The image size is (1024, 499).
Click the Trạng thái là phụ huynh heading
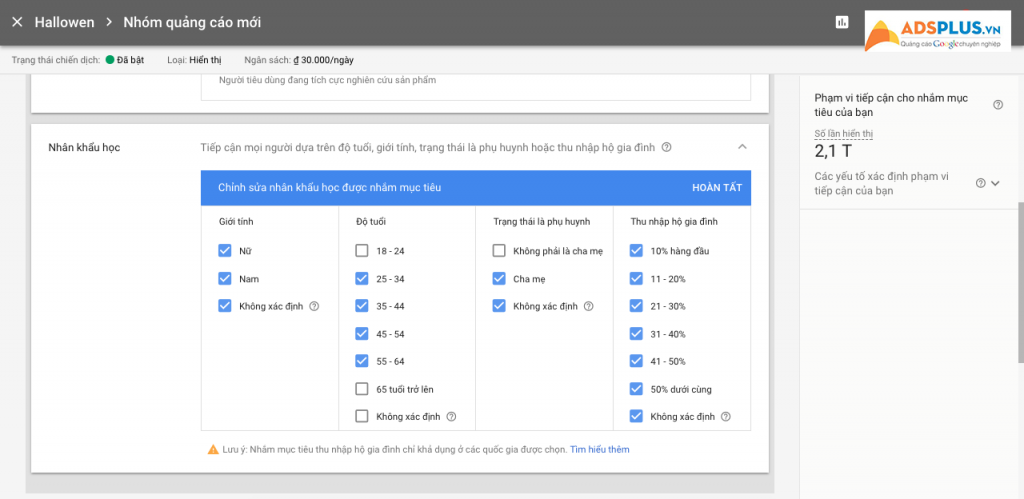(541, 221)
